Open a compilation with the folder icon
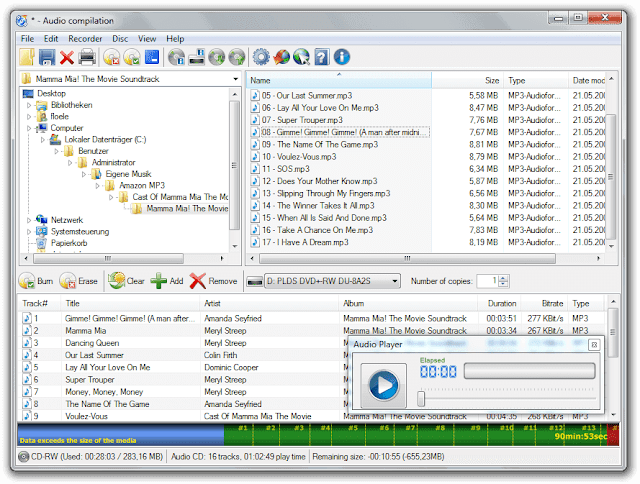This screenshot has width=640, height=484. pyautogui.click(x=27, y=57)
